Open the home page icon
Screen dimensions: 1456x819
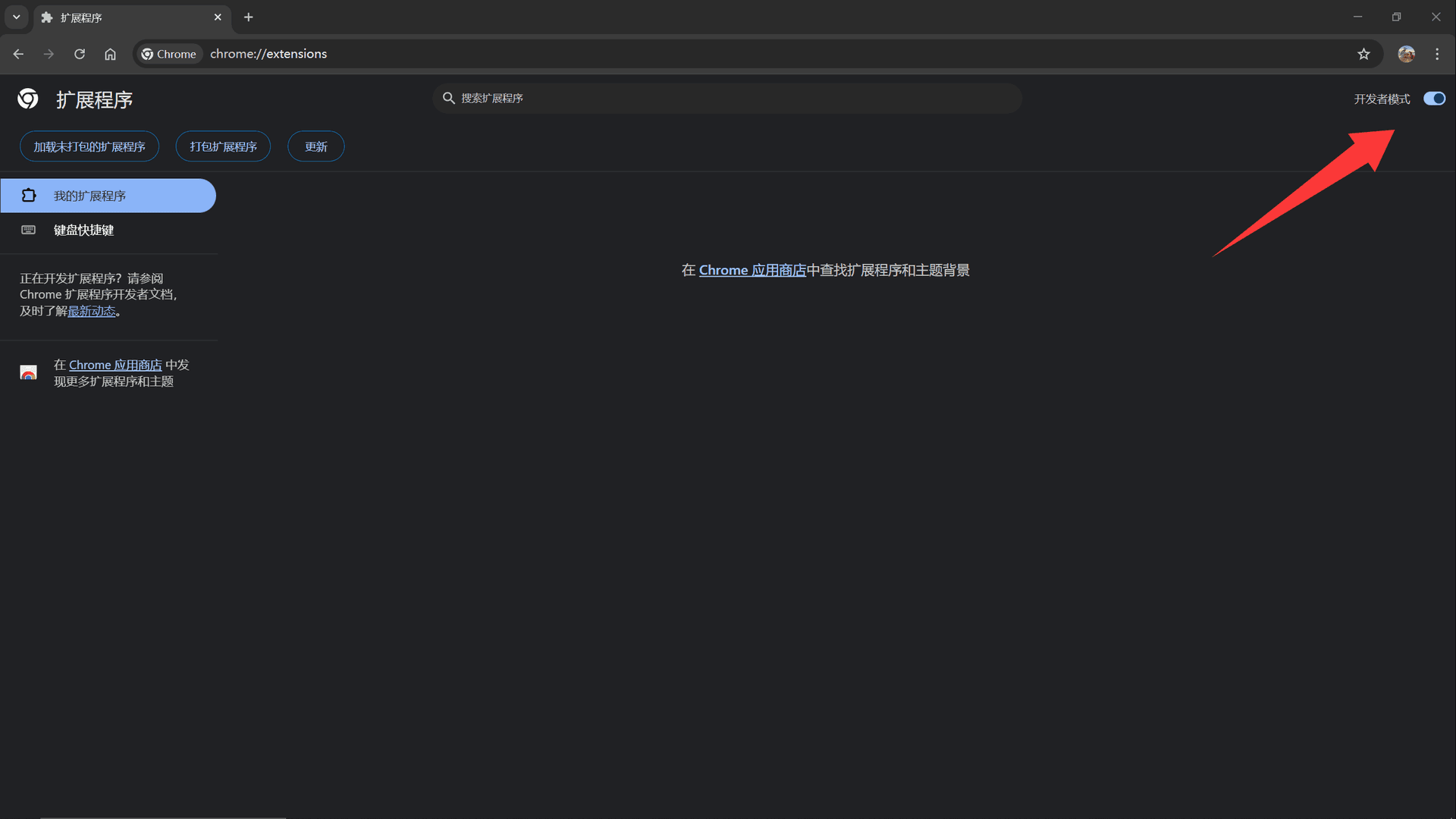pyautogui.click(x=110, y=54)
